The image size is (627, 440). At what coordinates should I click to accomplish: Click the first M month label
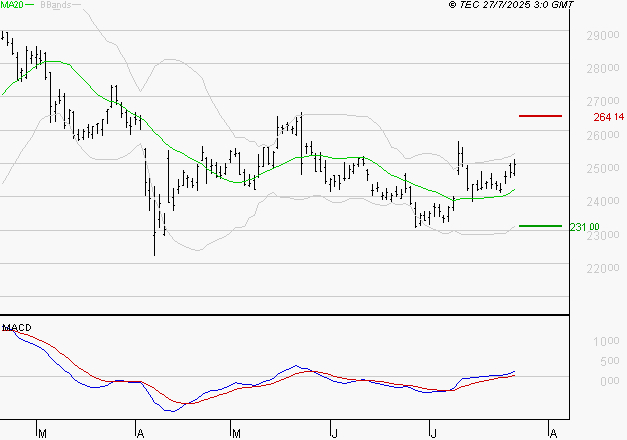tap(42, 434)
